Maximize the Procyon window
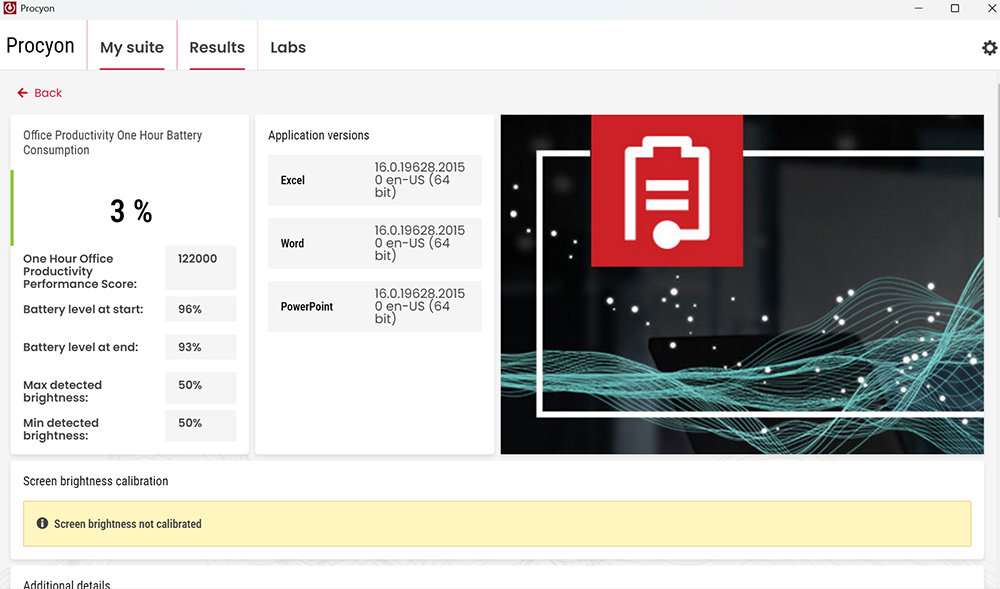 [955, 8]
